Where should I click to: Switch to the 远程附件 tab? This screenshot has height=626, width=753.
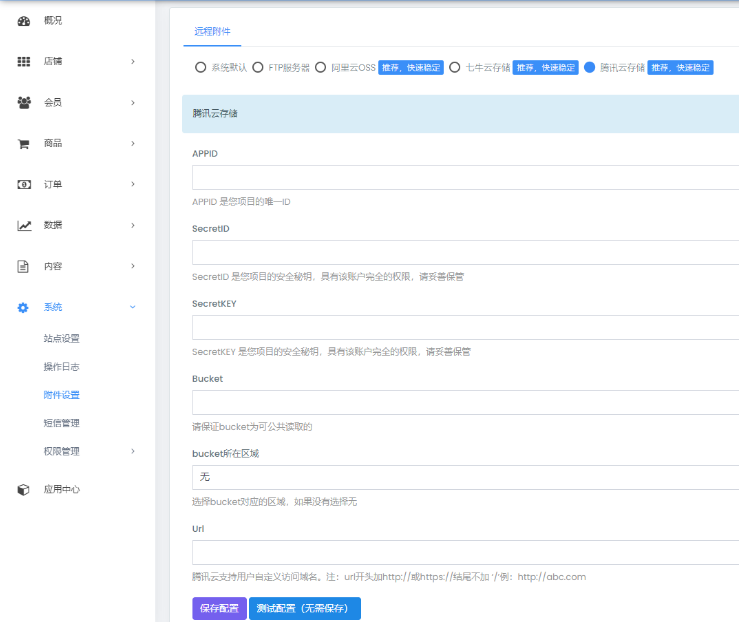(212, 32)
